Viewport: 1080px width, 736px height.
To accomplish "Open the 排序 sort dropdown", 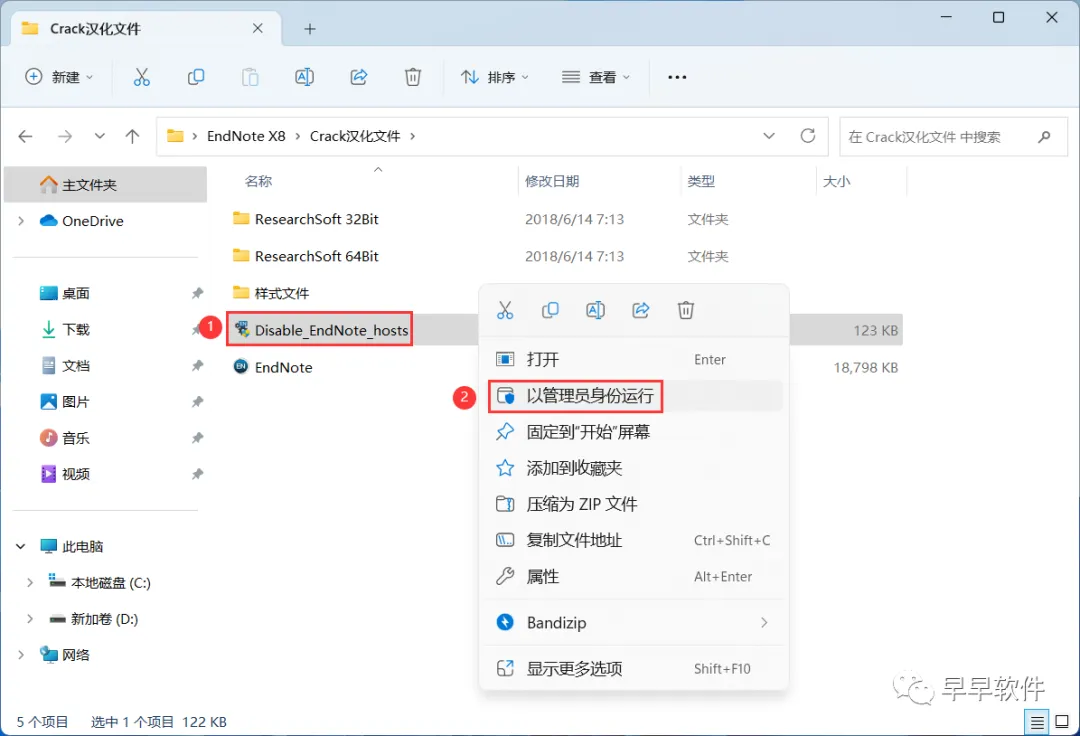I will pos(495,77).
